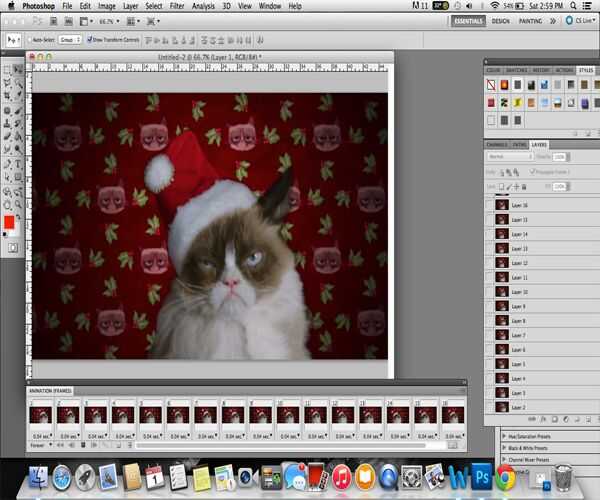Switch to the Channels tab
This screenshot has height=500, width=600.
[497, 145]
